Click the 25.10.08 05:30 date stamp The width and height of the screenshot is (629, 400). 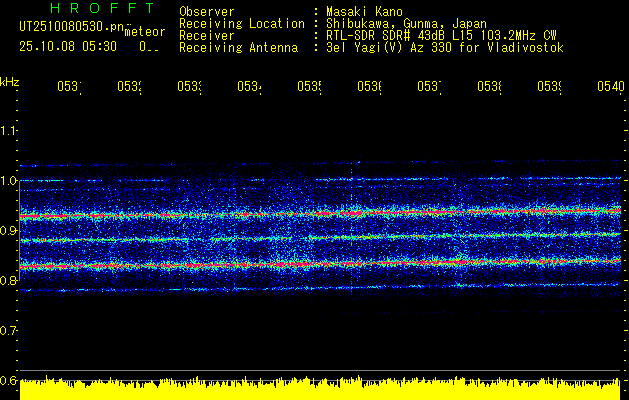68,47
